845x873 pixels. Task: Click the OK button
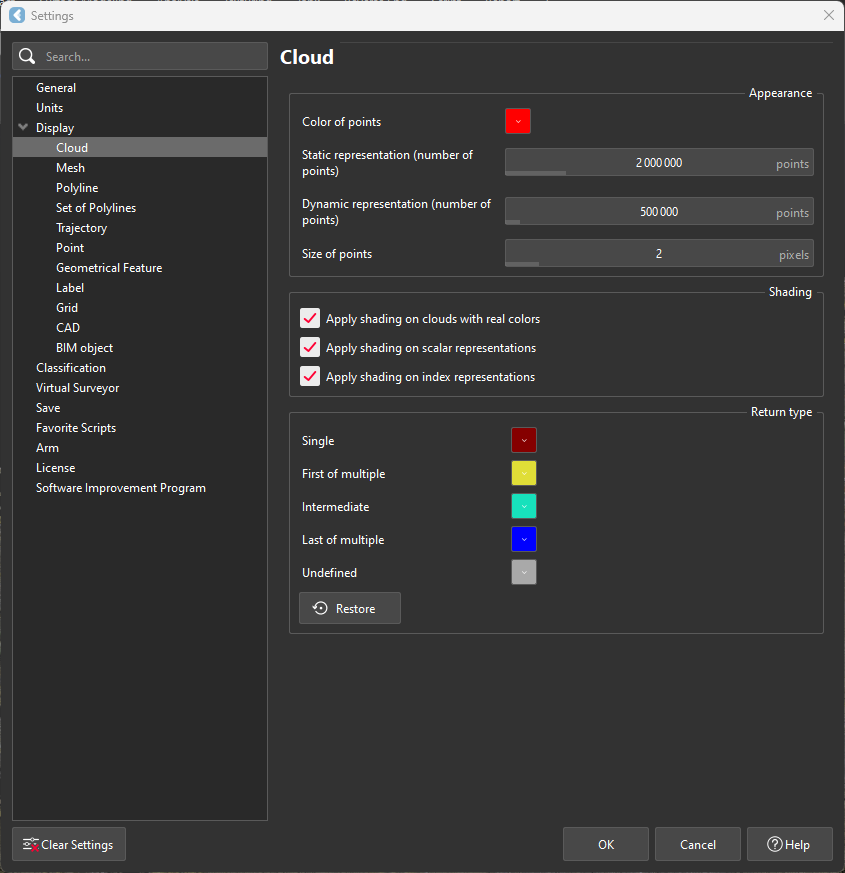pyautogui.click(x=606, y=845)
